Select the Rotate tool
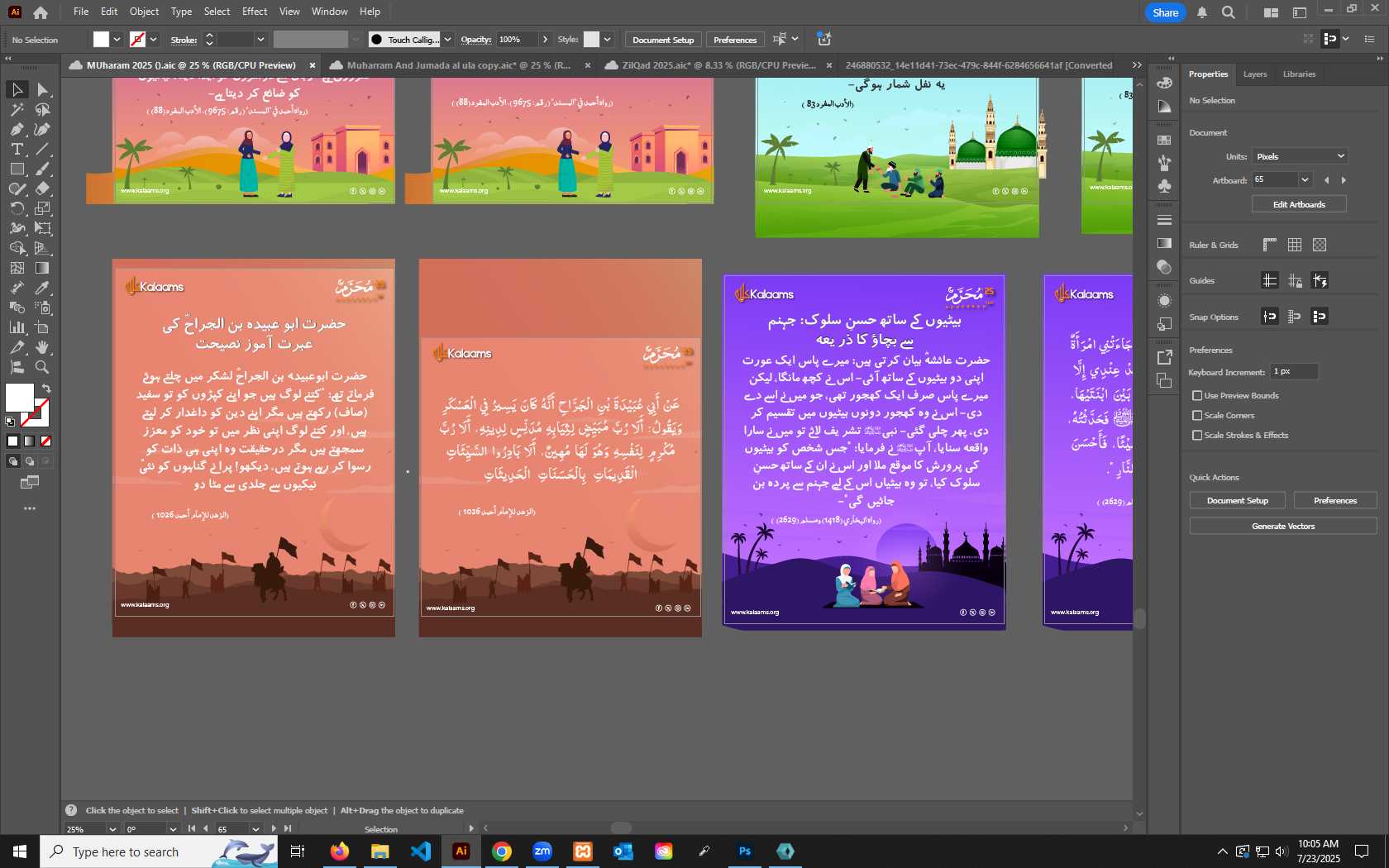This screenshot has height=868, width=1389. tap(17, 208)
